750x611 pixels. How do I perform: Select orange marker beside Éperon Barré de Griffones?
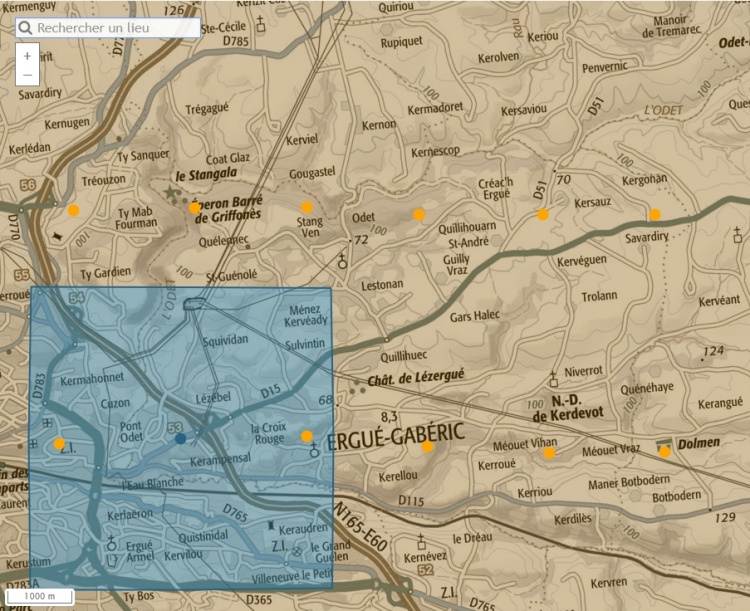(195, 208)
